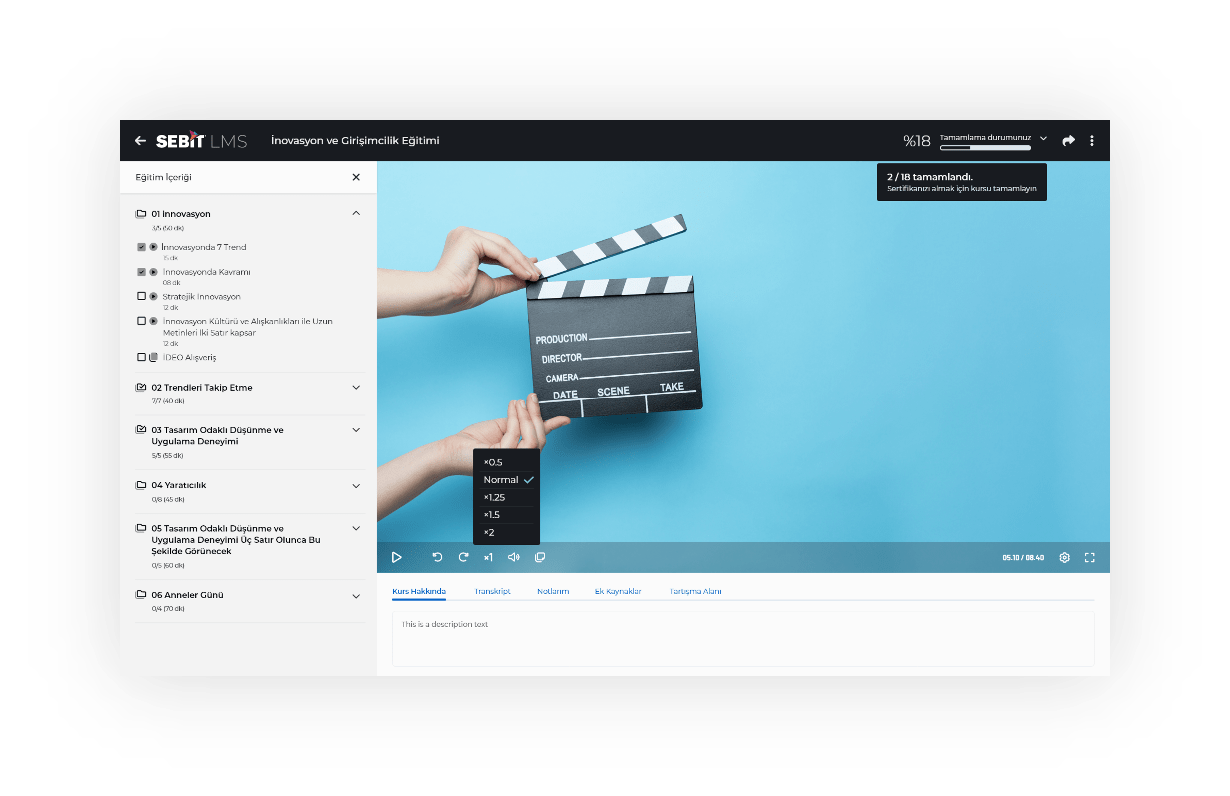Expand the 02 Trendleri Takip Etme section
Viewport: 1230px width, 796px height.
356,387
